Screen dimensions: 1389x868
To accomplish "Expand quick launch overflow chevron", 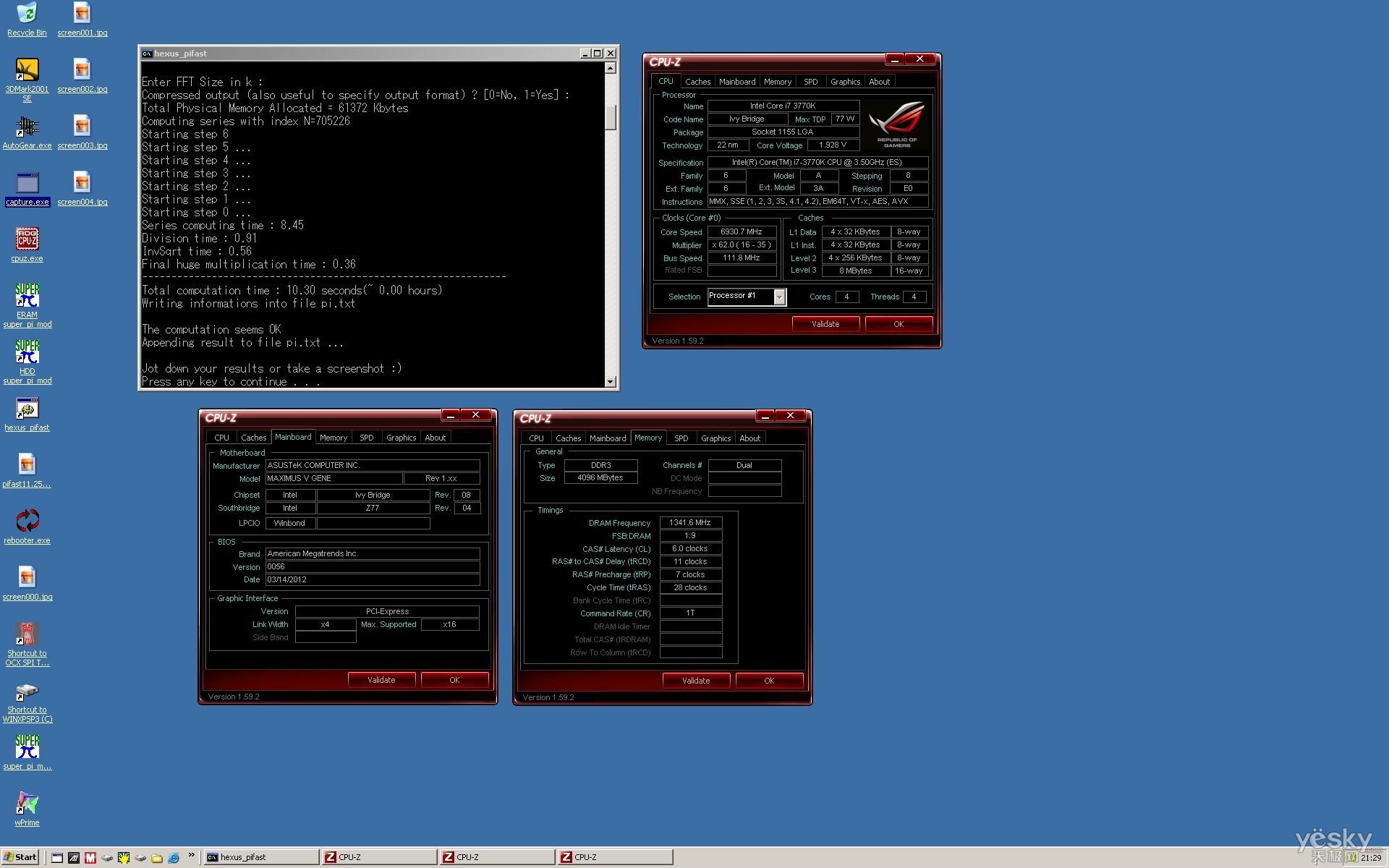I will (192, 856).
